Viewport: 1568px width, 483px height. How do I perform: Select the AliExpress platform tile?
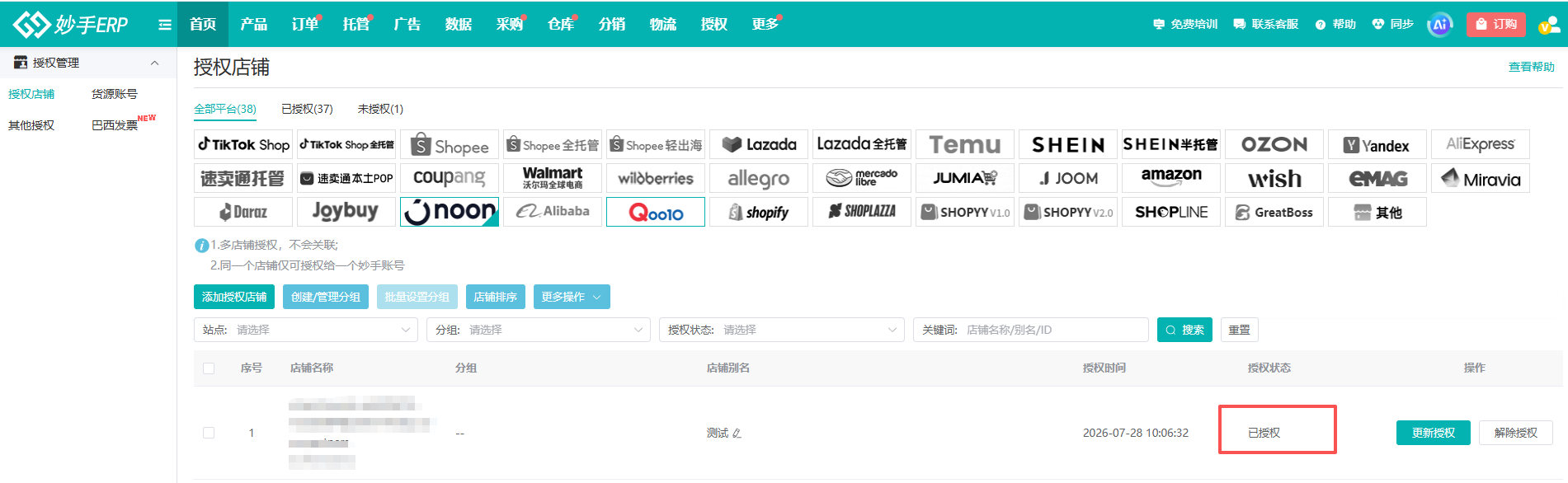(x=1481, y=144)
